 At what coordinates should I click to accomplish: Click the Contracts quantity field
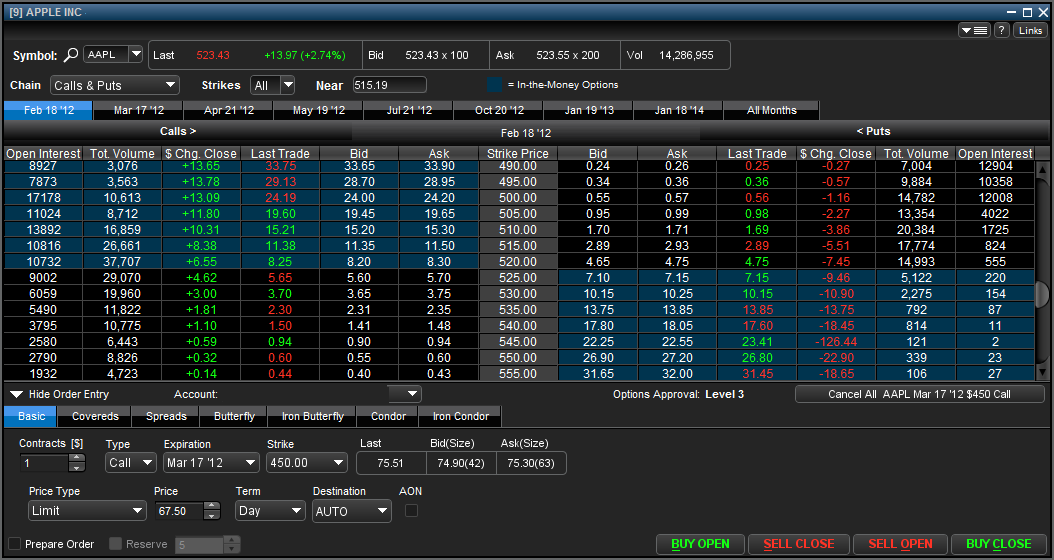[x=44, y=463]
